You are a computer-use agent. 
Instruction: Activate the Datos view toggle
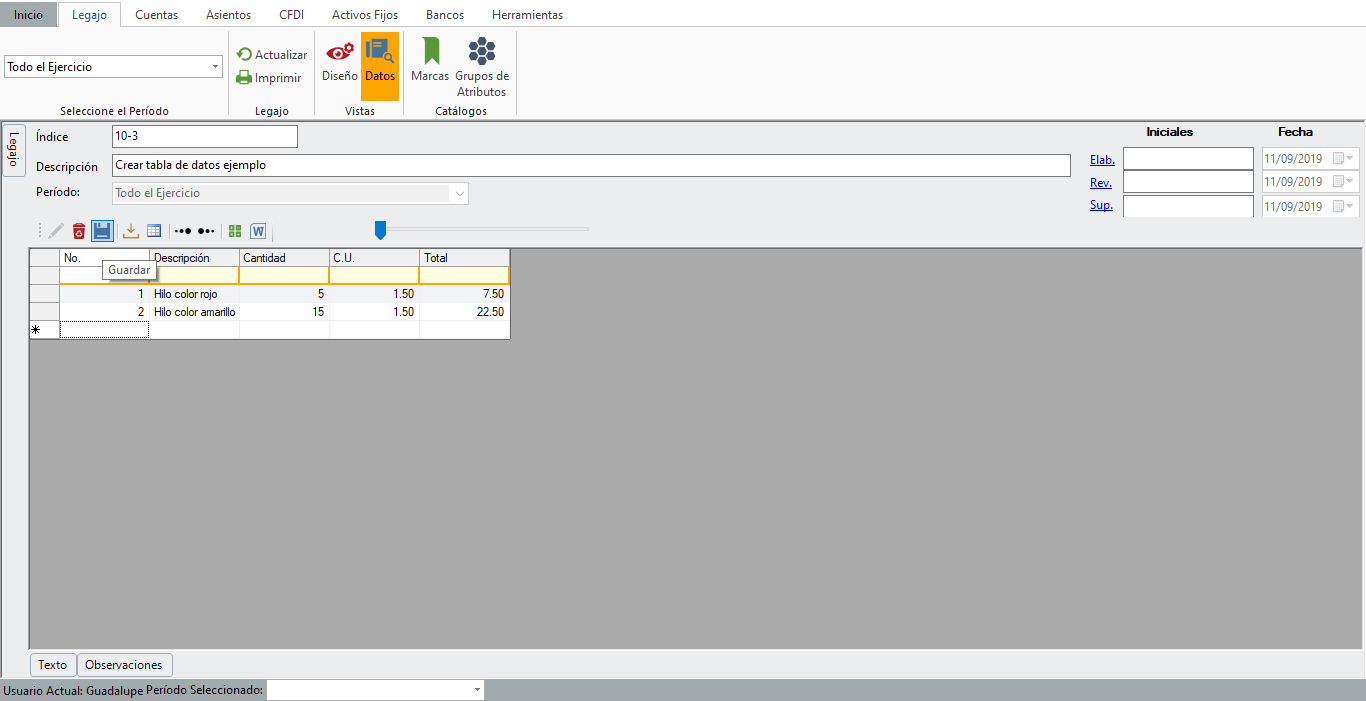(x=380, y=60)
